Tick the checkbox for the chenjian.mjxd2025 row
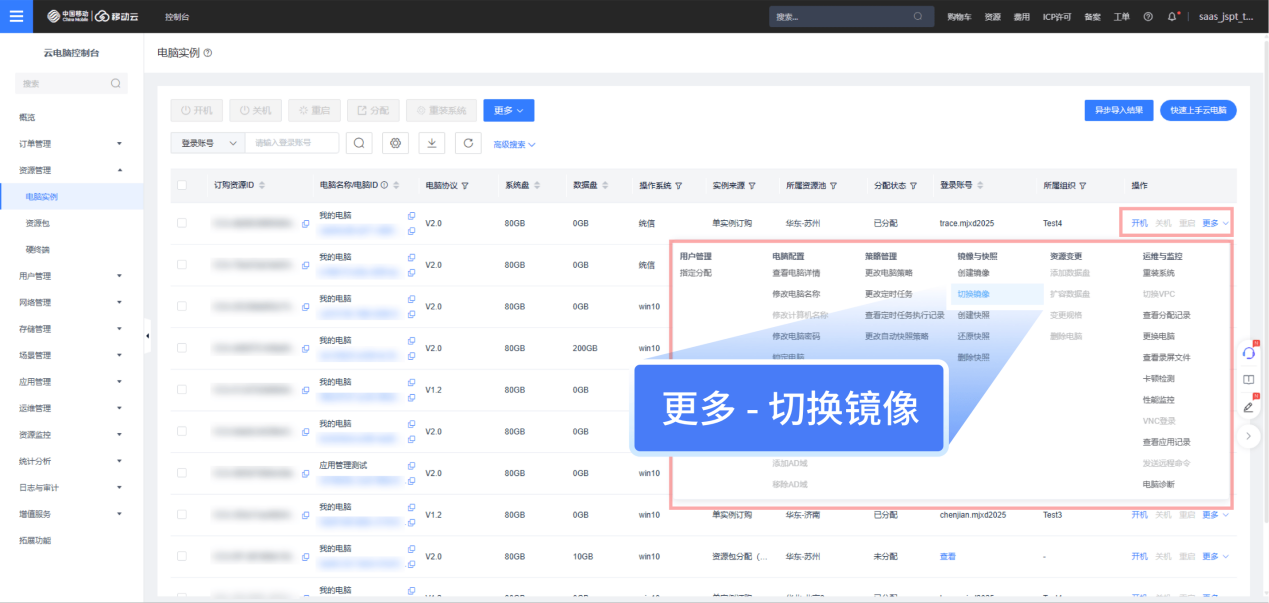Image resolution: width=1269 pixels, height=603 pixels. (182, 515)
